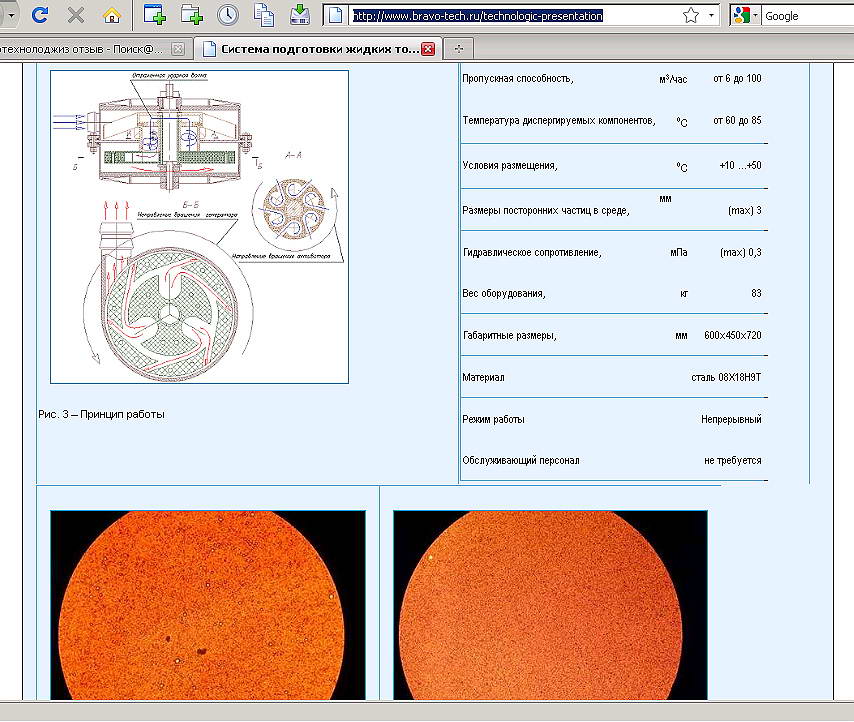Click the unit кг in the weight row

click(684, 294)
